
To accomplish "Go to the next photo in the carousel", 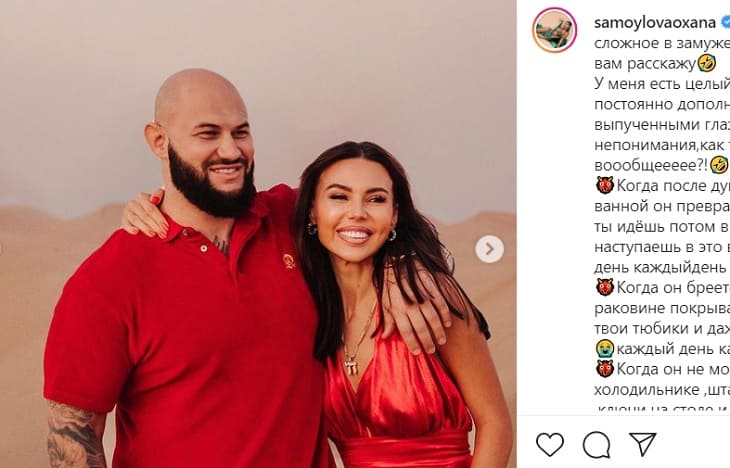I will coord(489,249).
